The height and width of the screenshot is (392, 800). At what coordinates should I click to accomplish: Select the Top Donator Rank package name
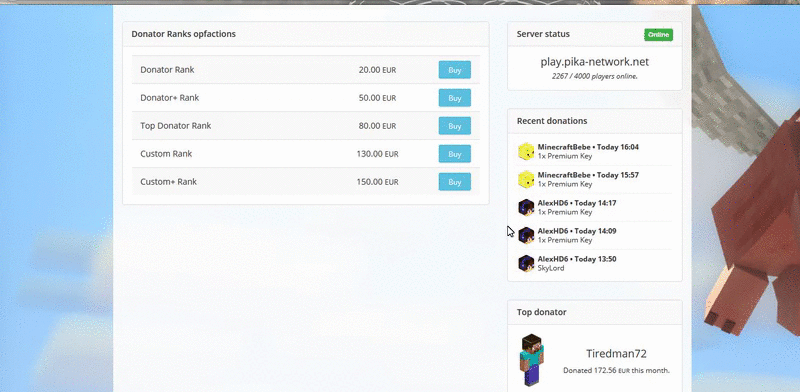tap(176, 126)
